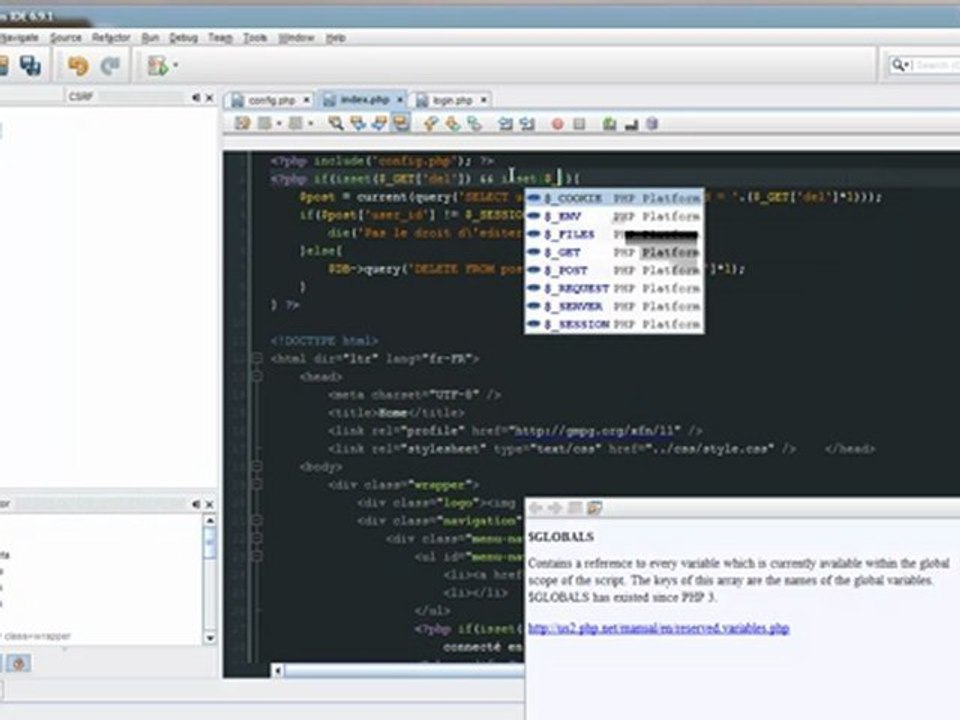
Task: Open the Refactor menu
Action: pyautogui.click(x=111, y=38)
